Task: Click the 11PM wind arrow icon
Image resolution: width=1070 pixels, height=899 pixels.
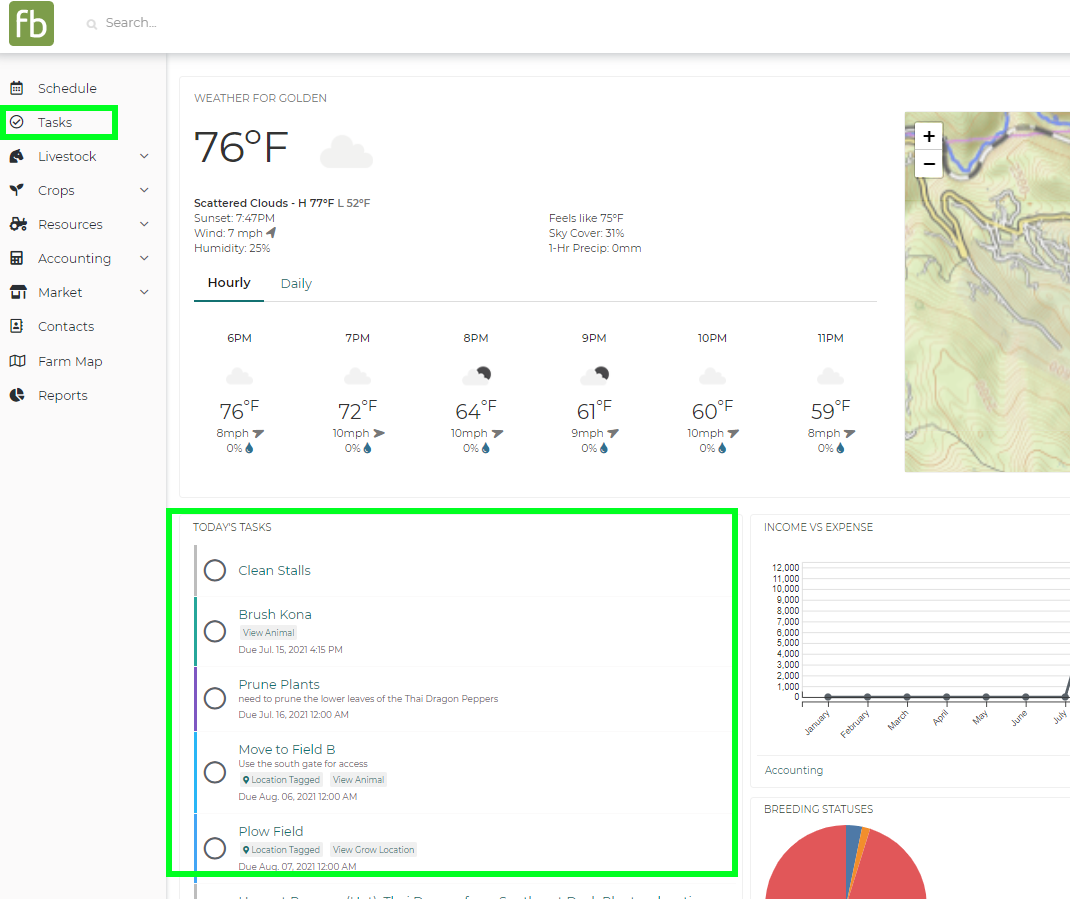Action: coord(850,433)
